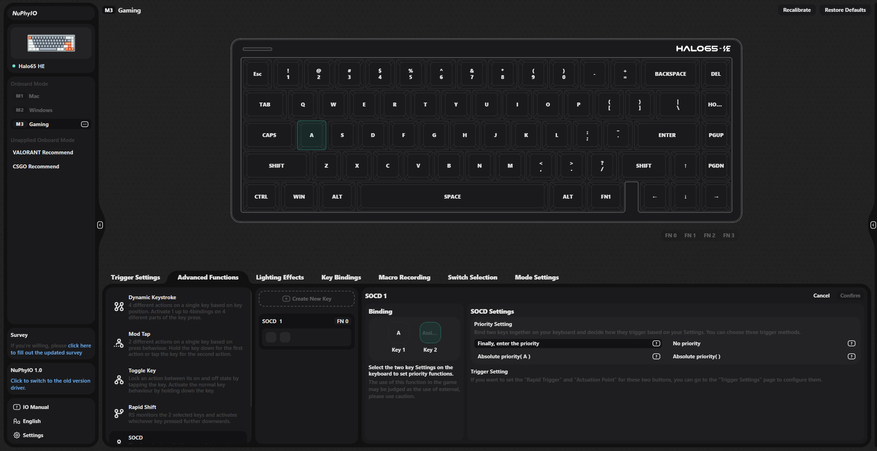Click the Esc key on the keyboard
The width and height of the screenshot is (877, 451).
point(257,74)
